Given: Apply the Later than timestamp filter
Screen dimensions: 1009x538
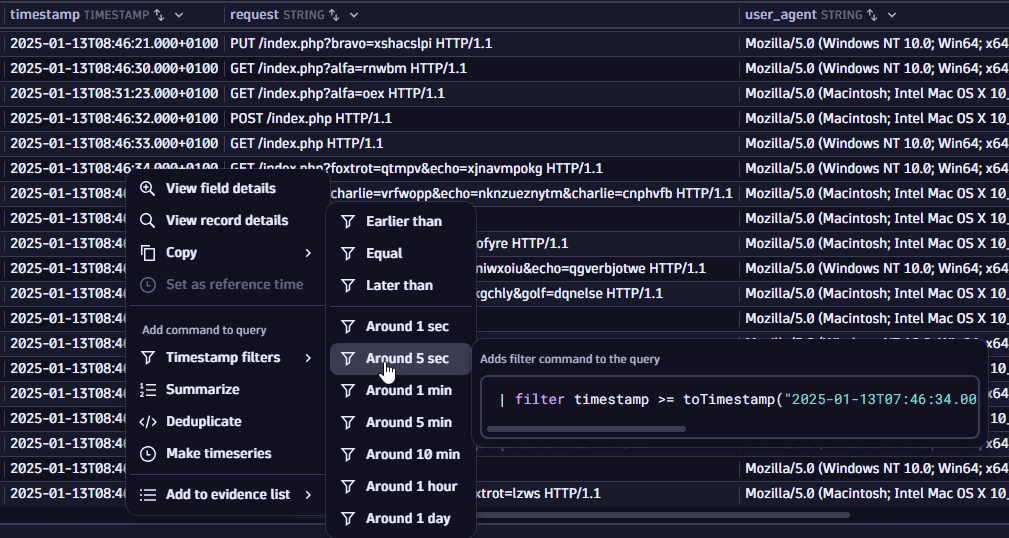Looking at the screenshot, I should tap(401, 286).
